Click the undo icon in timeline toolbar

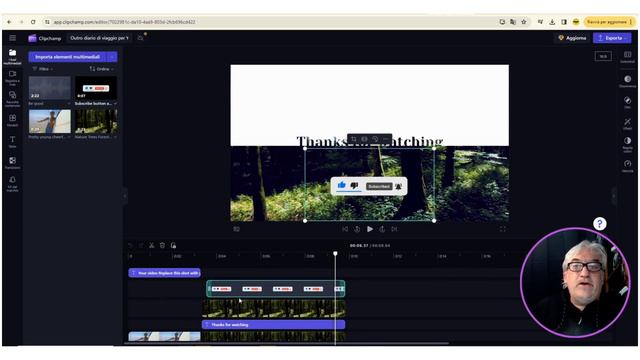point(130,245)
